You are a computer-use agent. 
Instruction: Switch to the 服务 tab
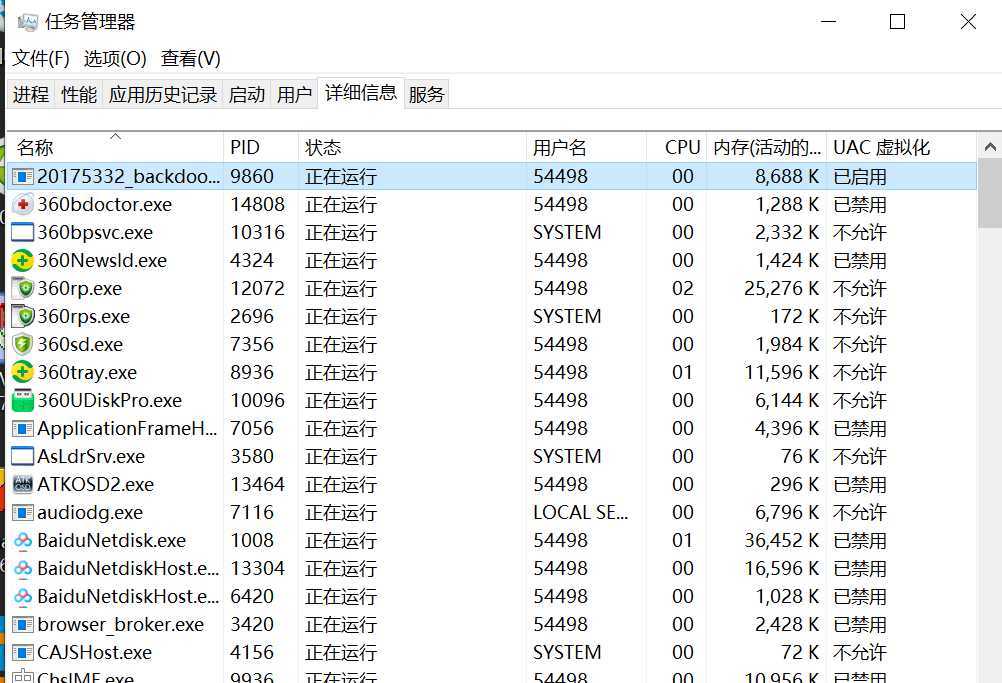coord(426,95)
